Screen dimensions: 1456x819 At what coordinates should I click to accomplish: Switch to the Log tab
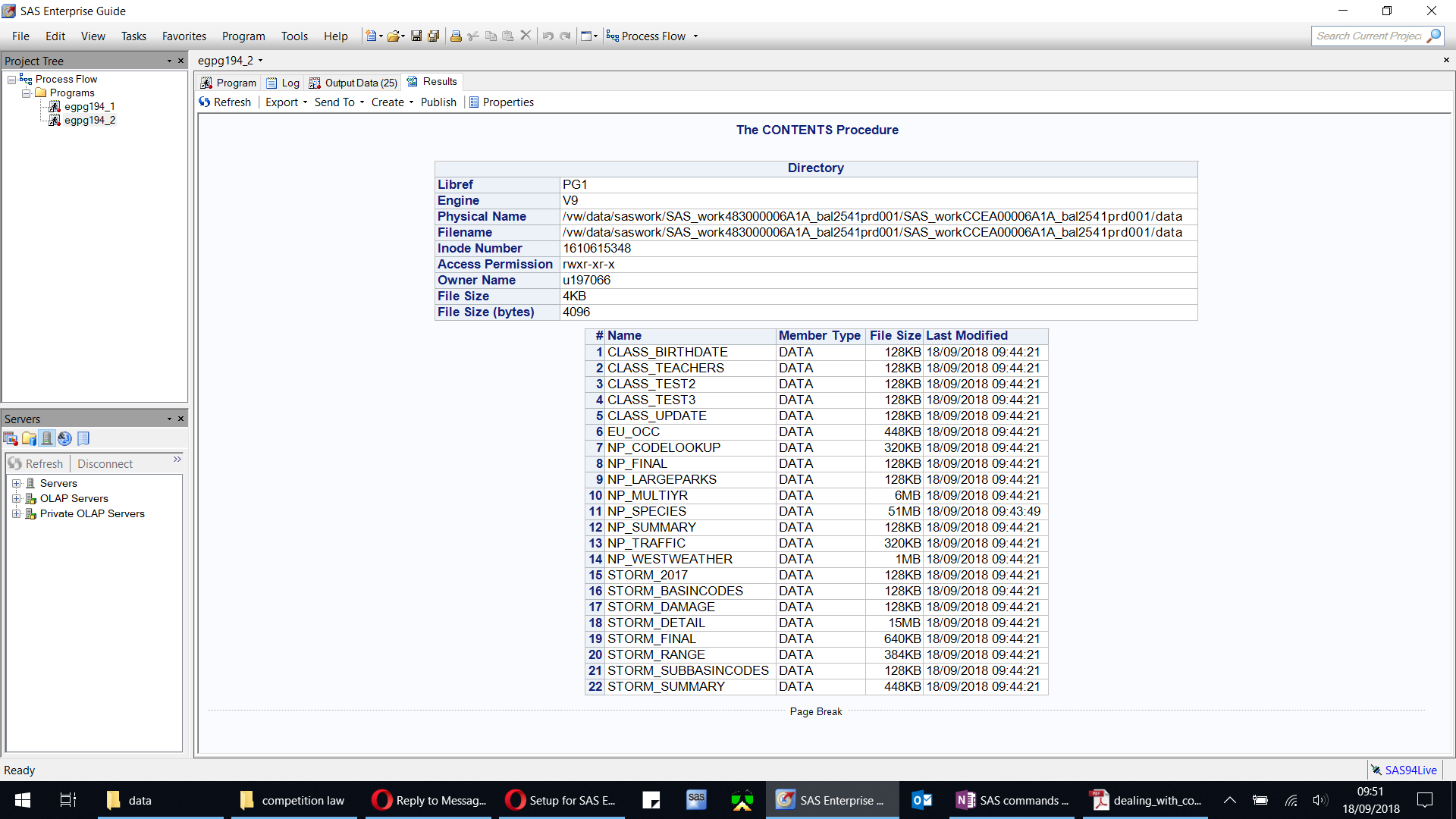pos(282,82)
